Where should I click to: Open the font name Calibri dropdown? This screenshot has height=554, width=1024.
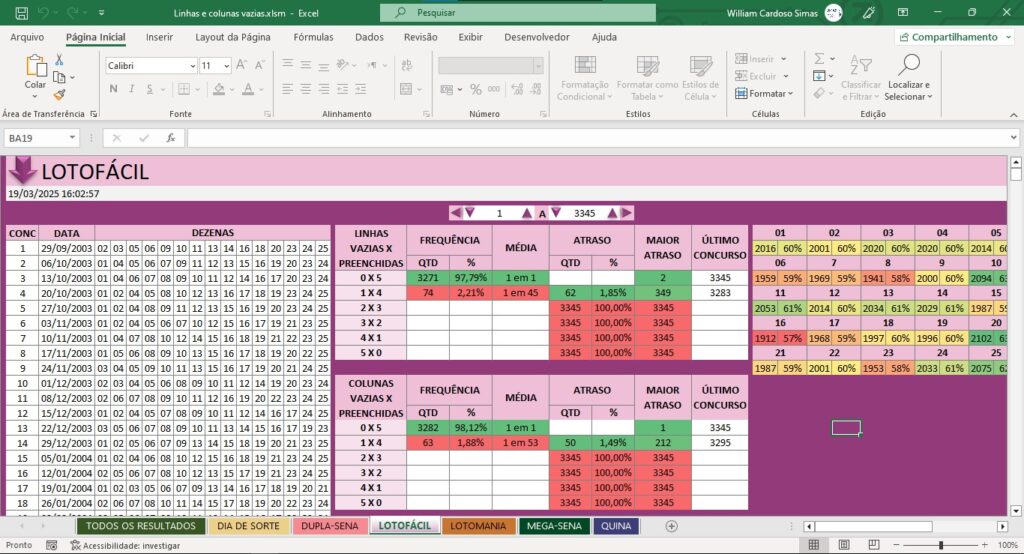(193, 65)
